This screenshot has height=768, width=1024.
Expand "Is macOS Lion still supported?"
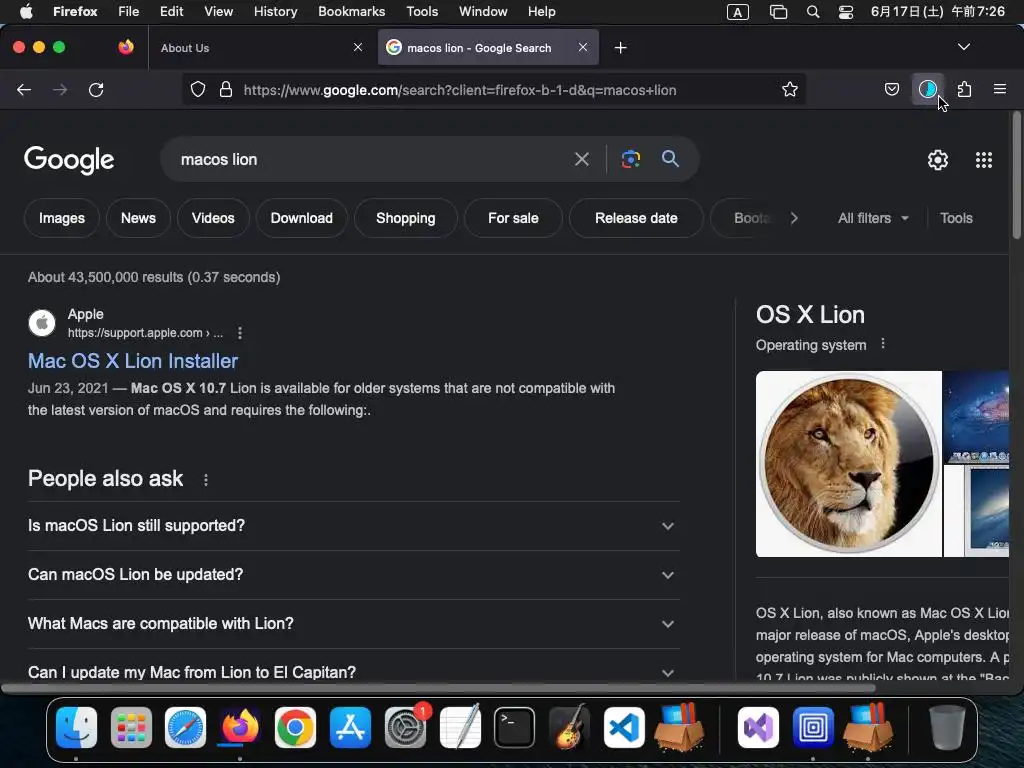(x=353, y=526)
